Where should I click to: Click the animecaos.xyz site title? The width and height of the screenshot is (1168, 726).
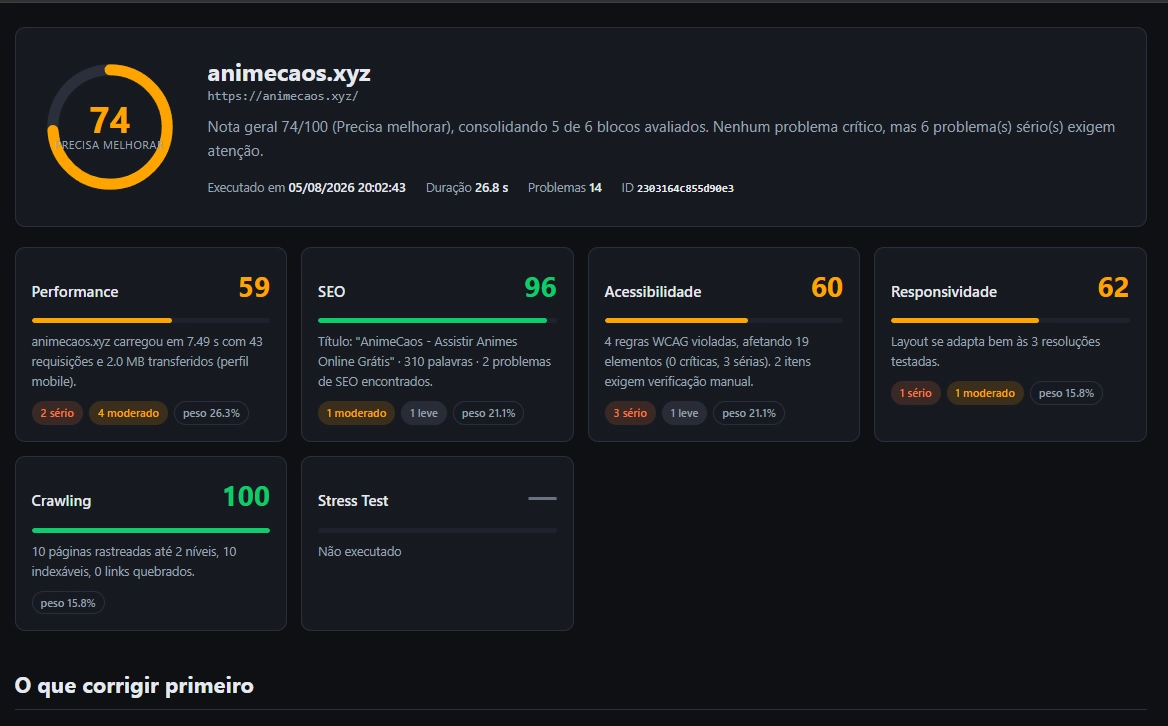point(289,73)
